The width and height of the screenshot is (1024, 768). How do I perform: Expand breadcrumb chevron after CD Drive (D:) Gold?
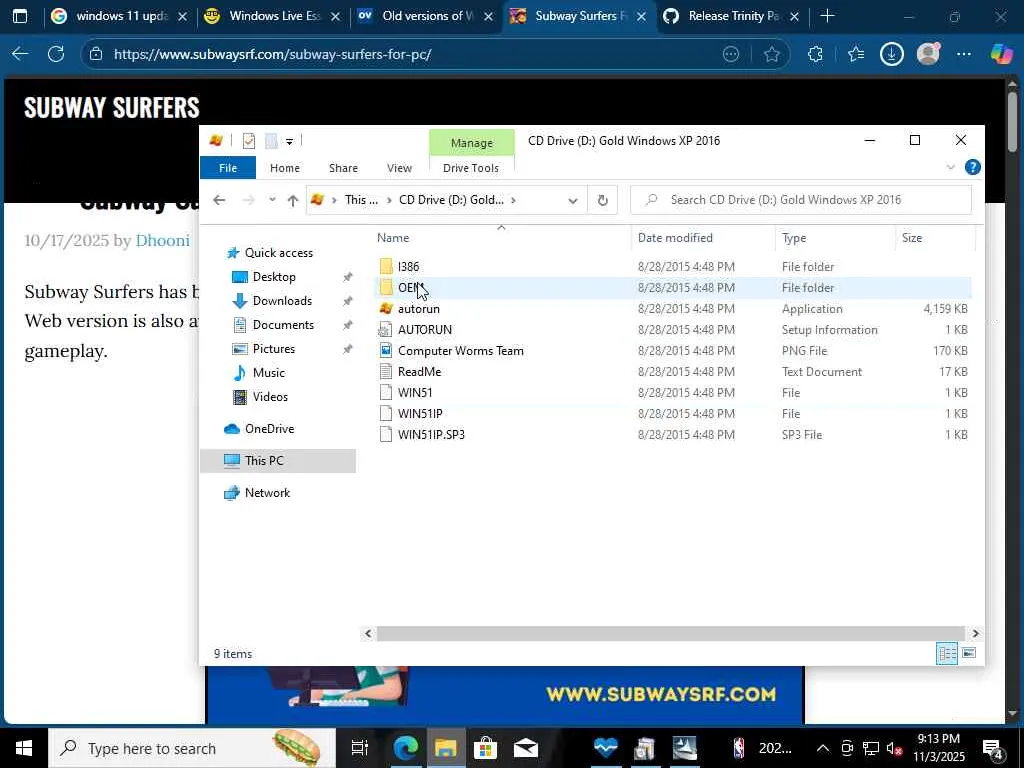tap(513, 200)
